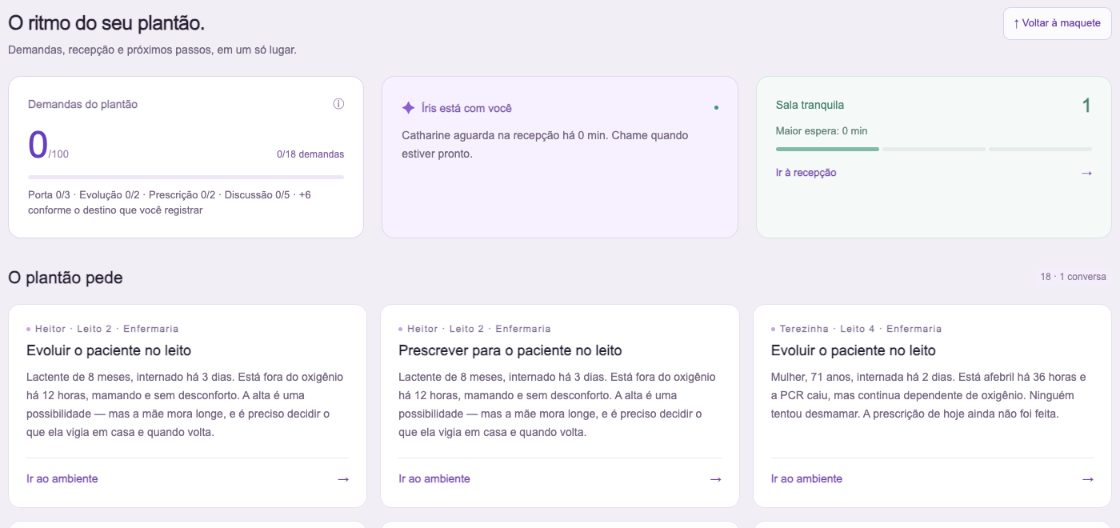Click Terezinha · Leito 4 · Enfermaria label
This screenshot has height=528, width=1120.
[x=856, y=329]
